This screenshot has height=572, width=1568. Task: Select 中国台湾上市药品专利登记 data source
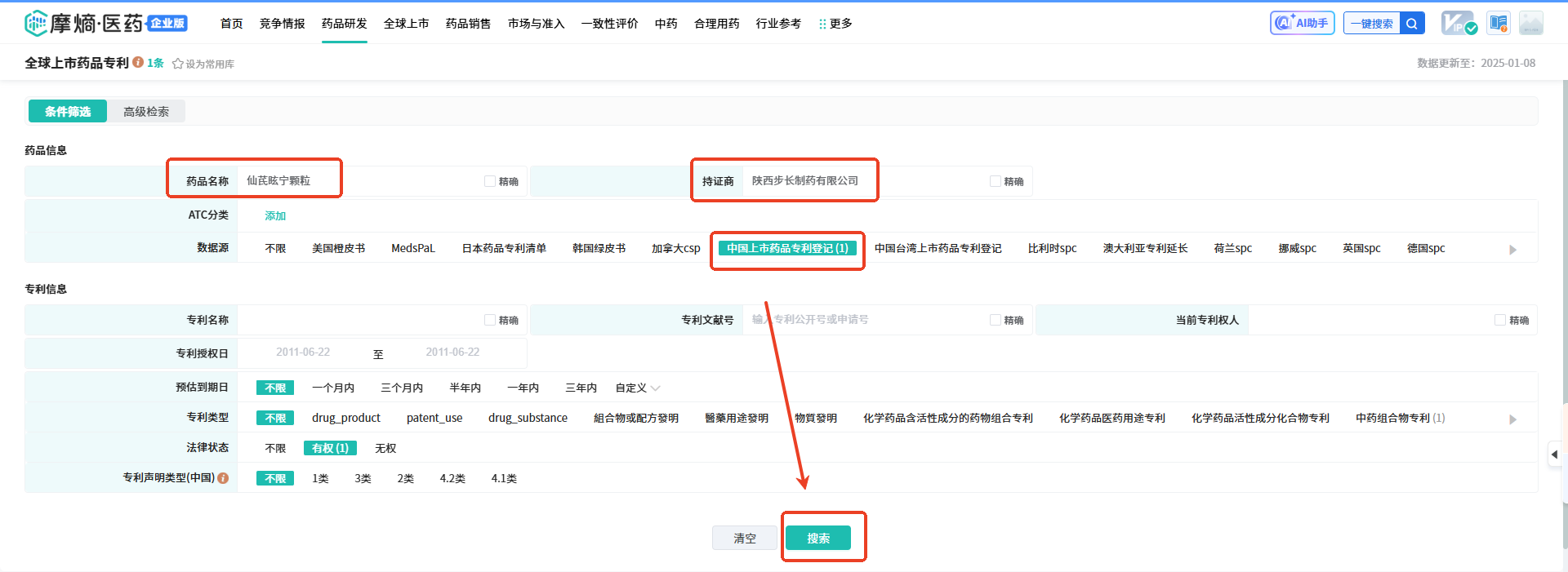938,248
